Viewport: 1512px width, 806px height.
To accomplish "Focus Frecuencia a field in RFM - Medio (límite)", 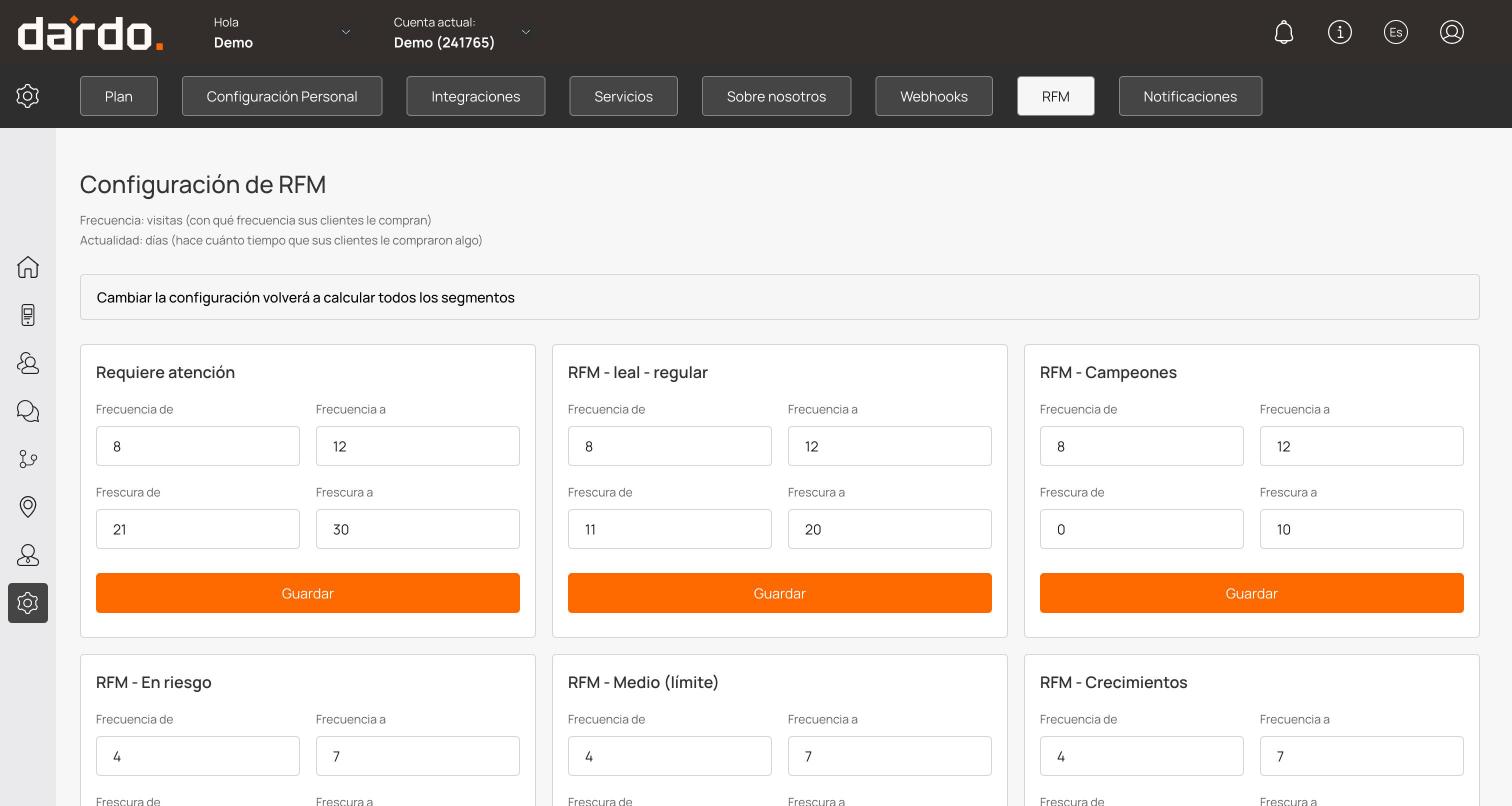I will 890,756.
